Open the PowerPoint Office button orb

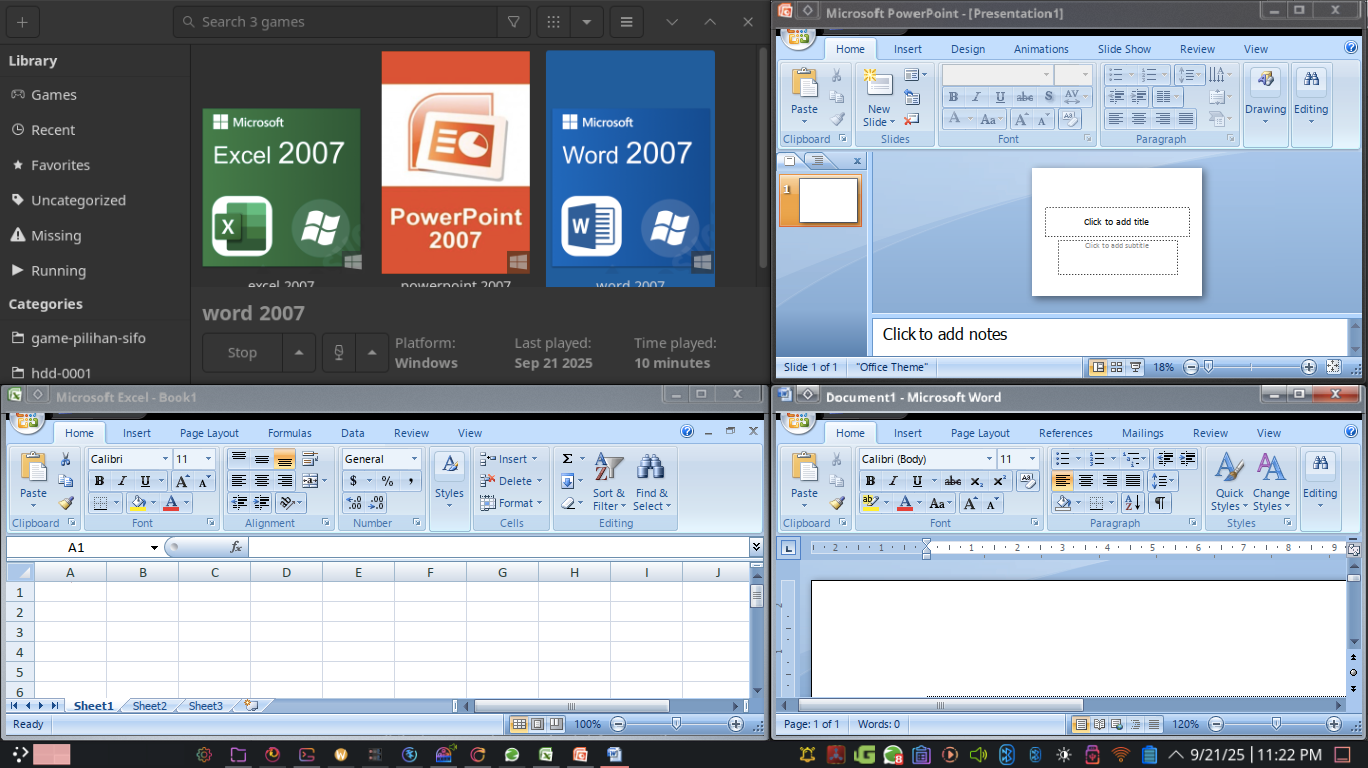[x=798, y=40]
